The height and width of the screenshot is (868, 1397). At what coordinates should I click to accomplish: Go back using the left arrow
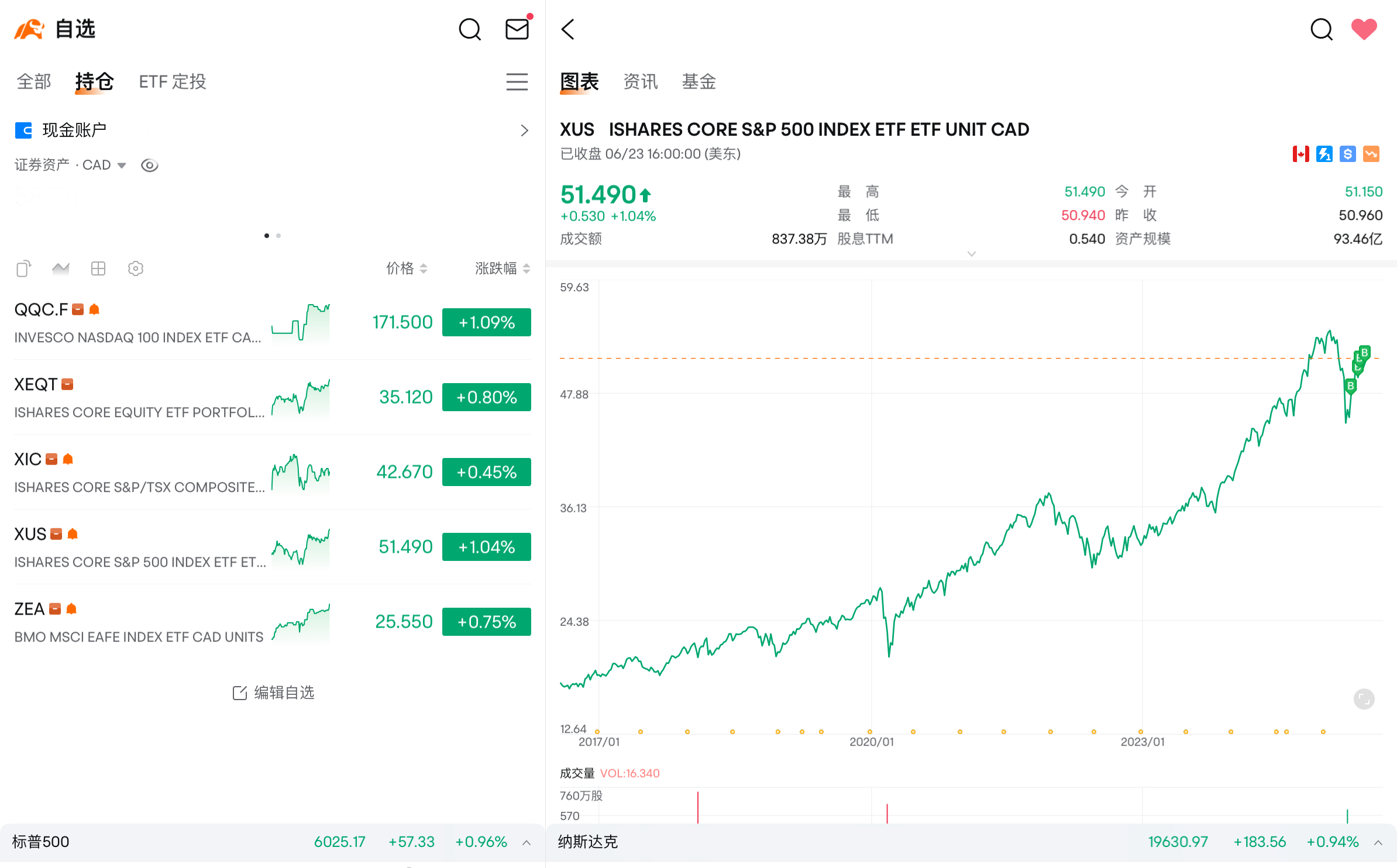click(x=568, y=29)
